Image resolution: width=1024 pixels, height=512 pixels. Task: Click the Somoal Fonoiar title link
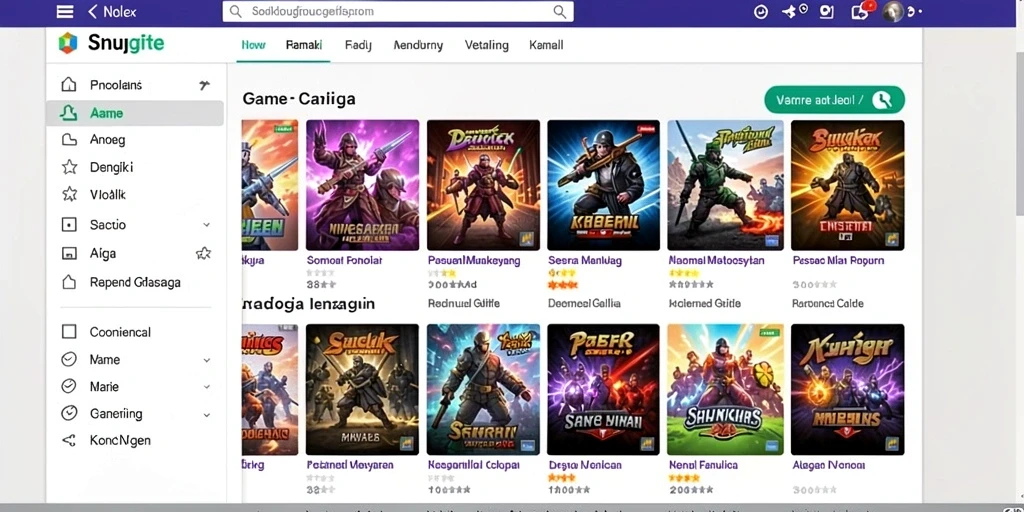pyautogui.click(x=344, y=260)
